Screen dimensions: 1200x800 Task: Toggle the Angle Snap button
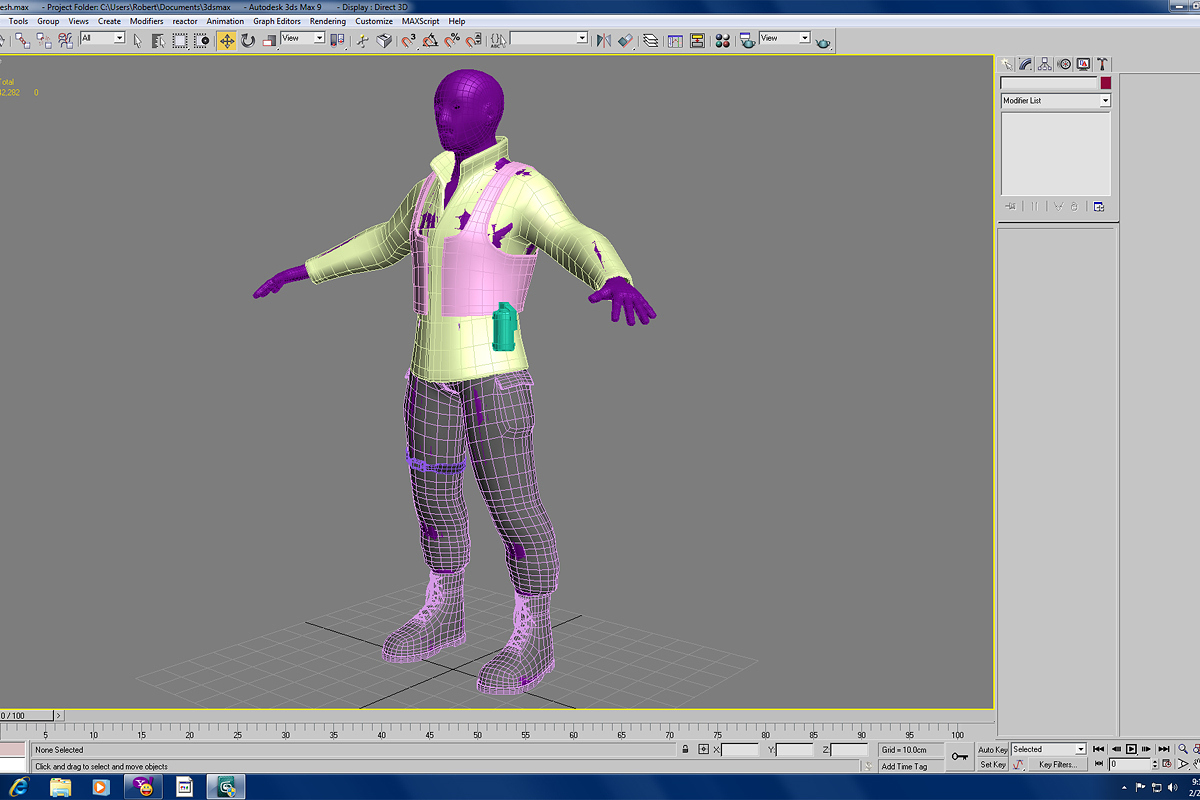coord(430,40)
